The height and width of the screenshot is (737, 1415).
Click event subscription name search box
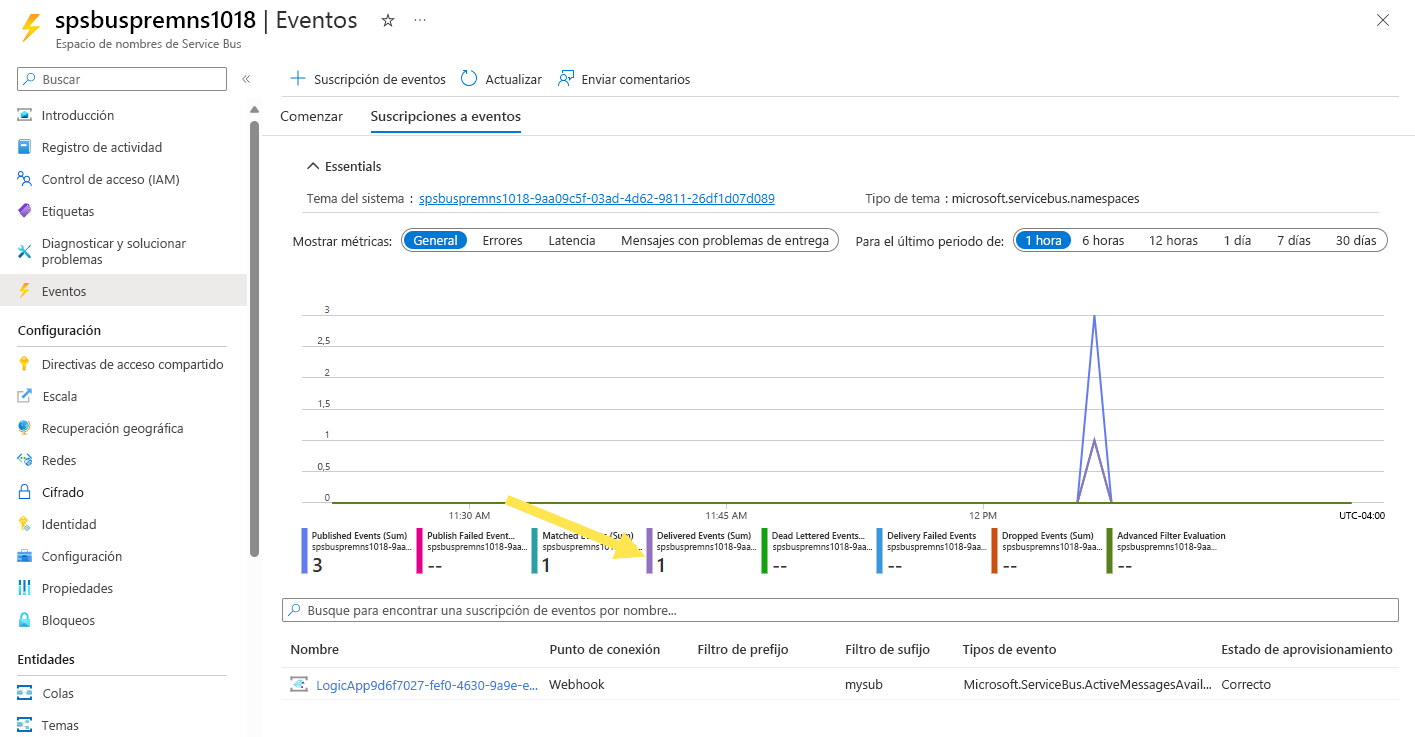(840, 610)
